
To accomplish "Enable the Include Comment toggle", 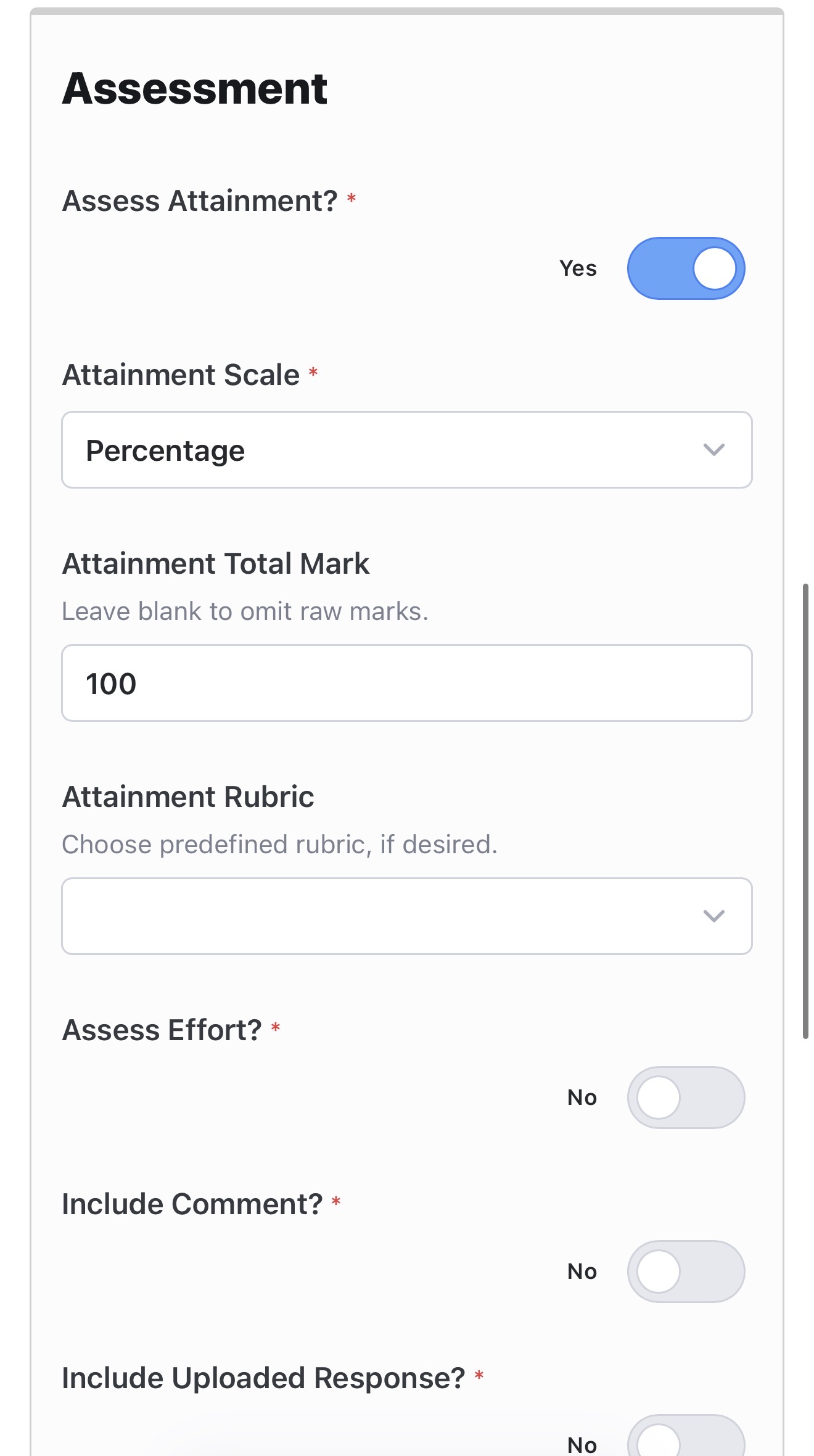I will coord(686,1272).
